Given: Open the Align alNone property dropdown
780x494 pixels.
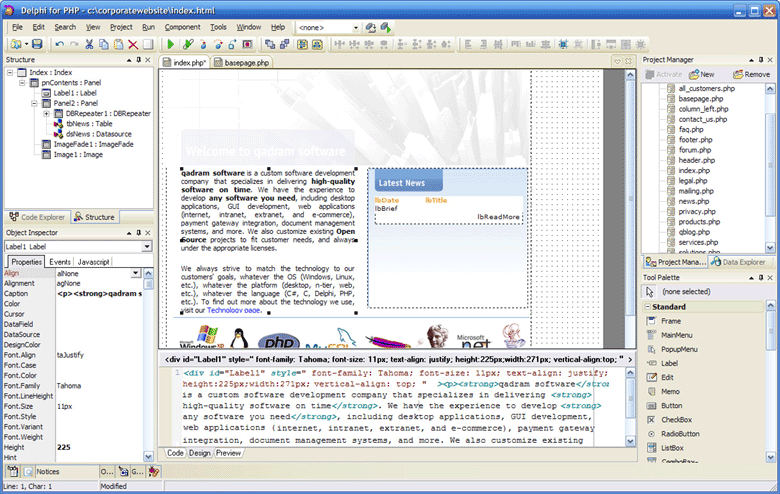Looking at the screenshot, I should pyautogui.click(x=135, y=273).
